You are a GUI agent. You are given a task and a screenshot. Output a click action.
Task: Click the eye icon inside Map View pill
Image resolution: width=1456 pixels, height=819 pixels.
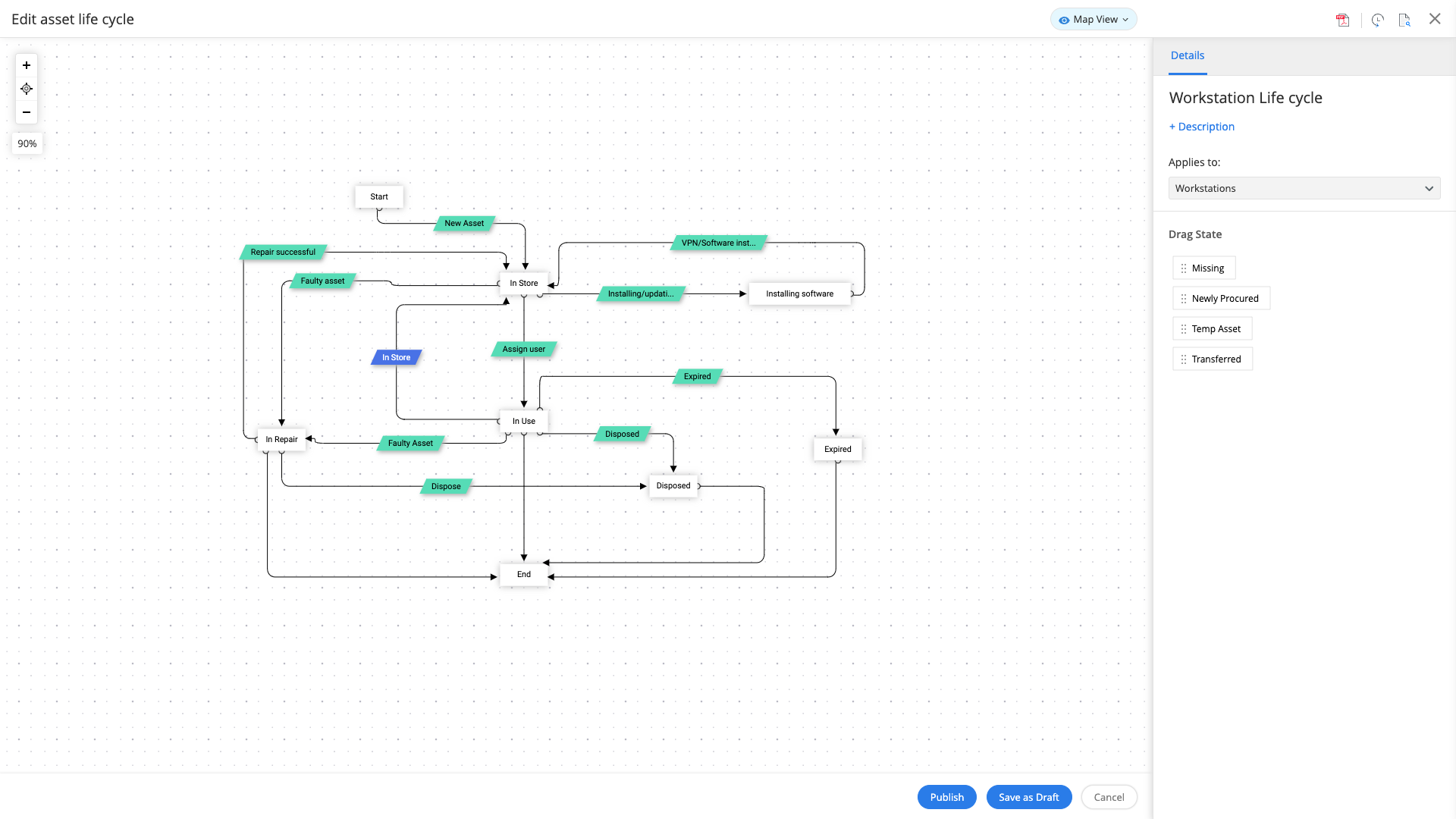click(1065, 19)
